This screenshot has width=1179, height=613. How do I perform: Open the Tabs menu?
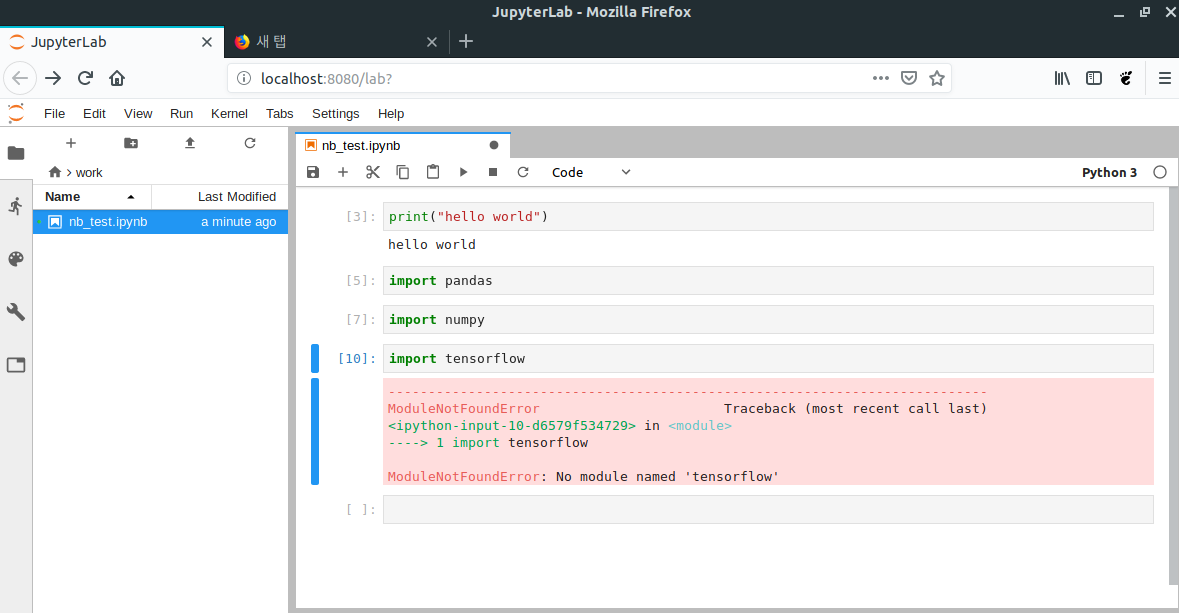click(x=280, y=114)
